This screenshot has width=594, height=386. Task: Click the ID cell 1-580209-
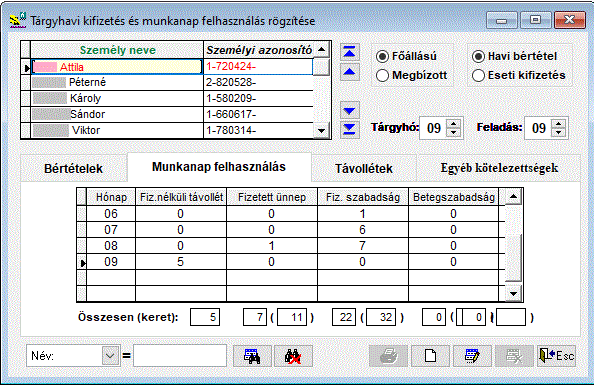point(258,98)
